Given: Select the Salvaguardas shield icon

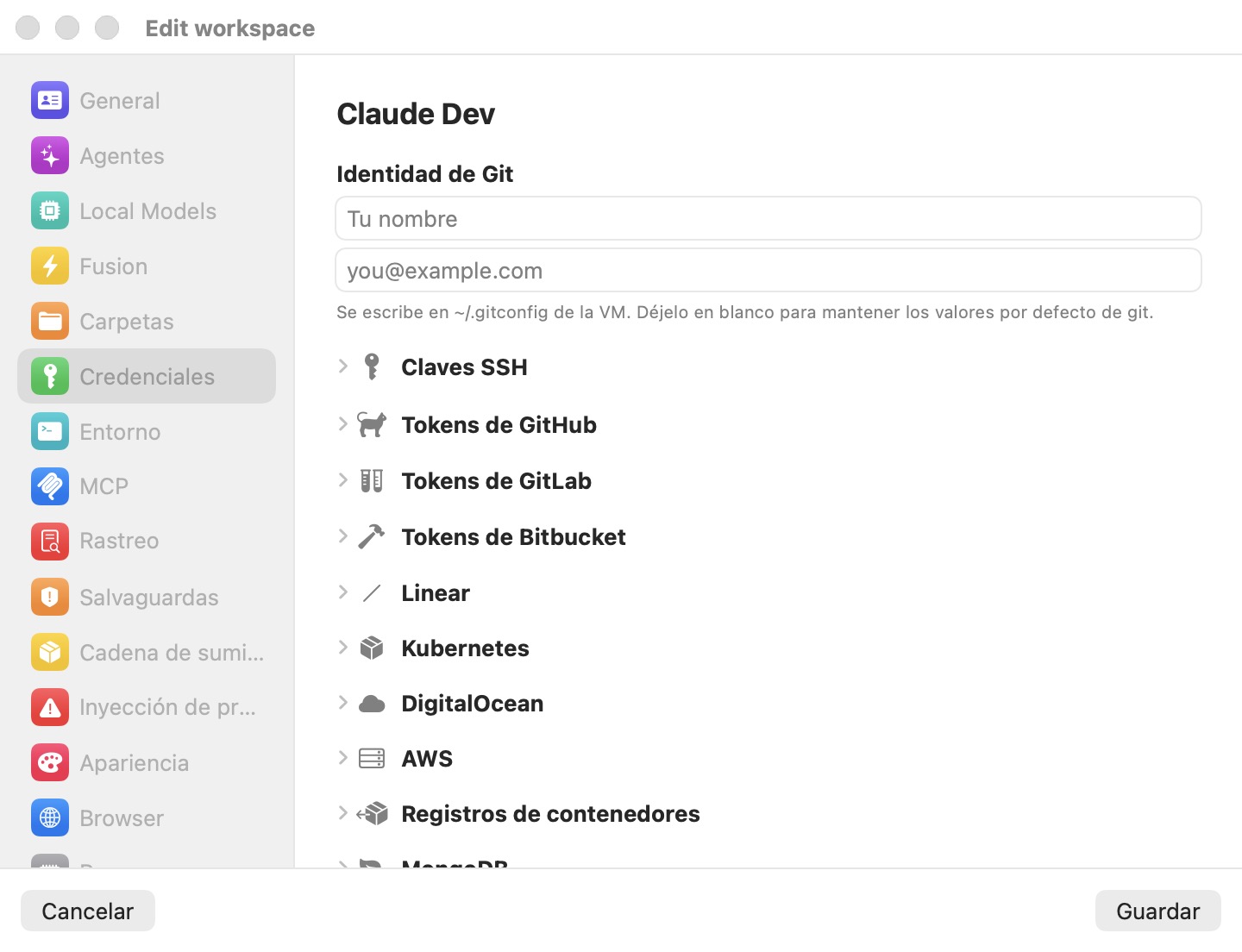Looking at the screenshot, I should pos(50,597).
